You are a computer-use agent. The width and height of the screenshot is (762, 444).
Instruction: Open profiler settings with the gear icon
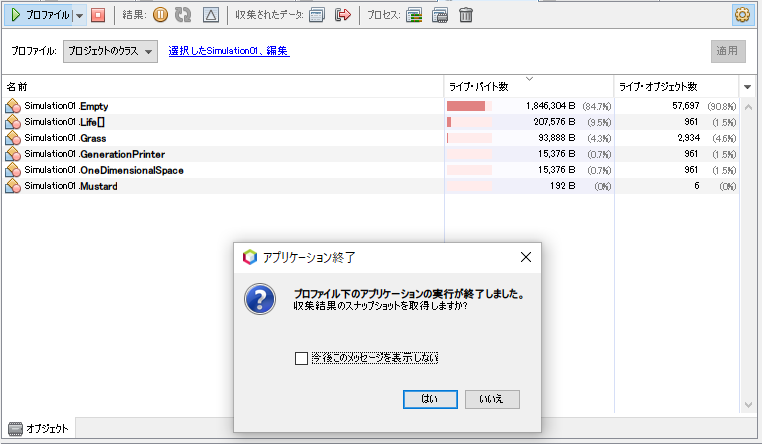(x=743, y=15)
